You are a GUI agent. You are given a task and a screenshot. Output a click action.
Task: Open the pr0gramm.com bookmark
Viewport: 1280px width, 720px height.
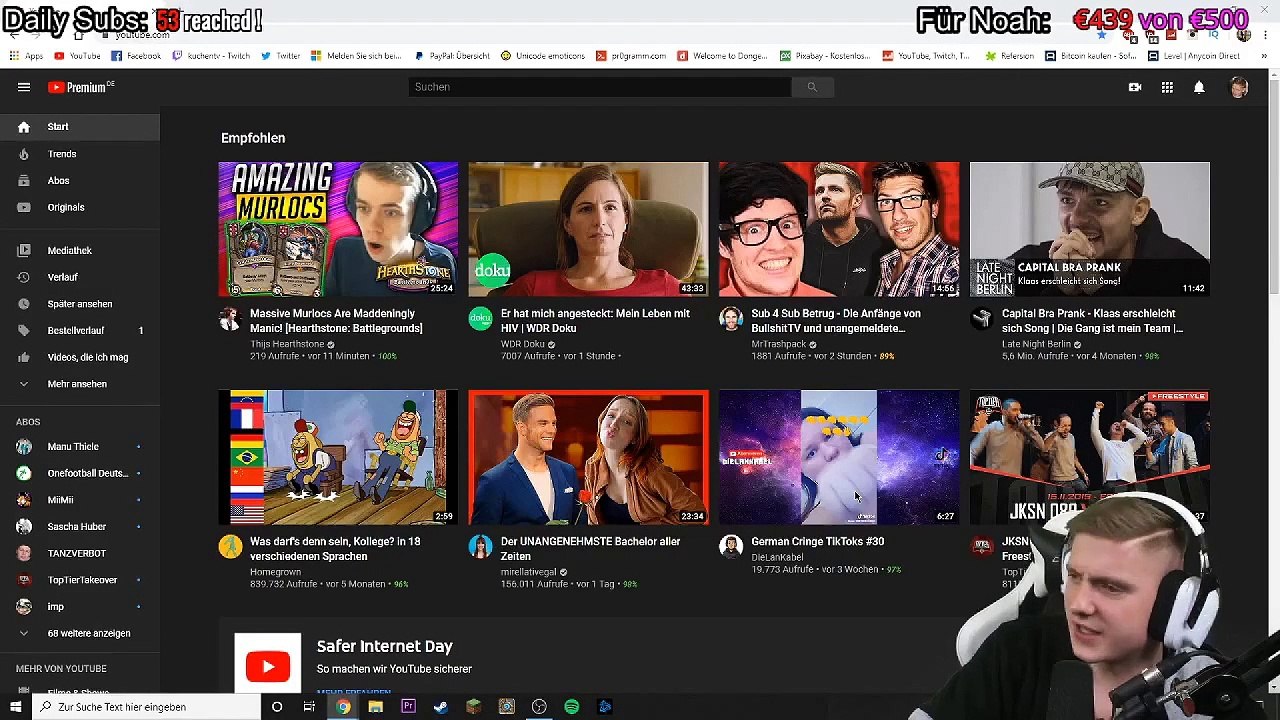(x=631, y=56)
